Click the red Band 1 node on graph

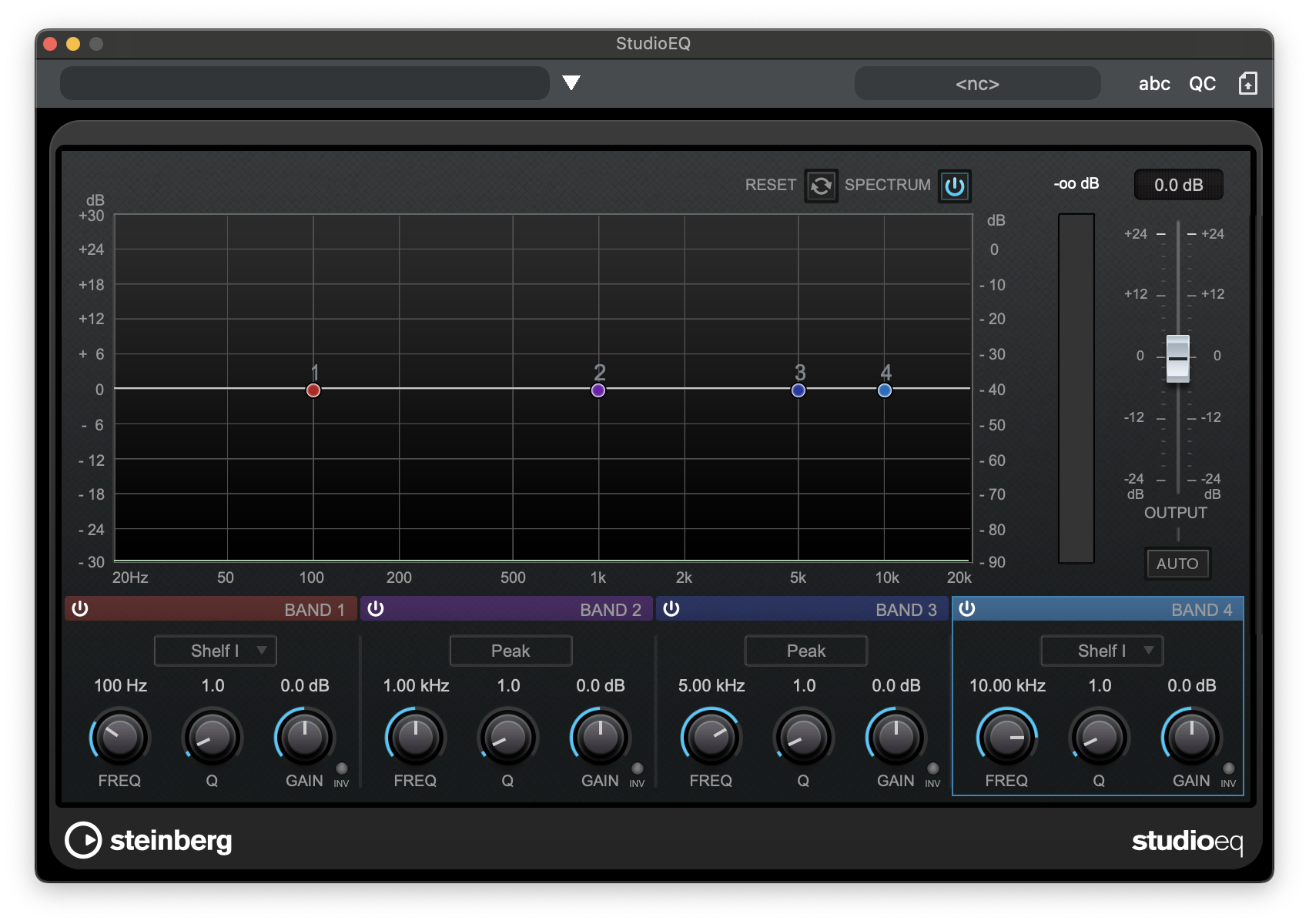pos(313,390)
